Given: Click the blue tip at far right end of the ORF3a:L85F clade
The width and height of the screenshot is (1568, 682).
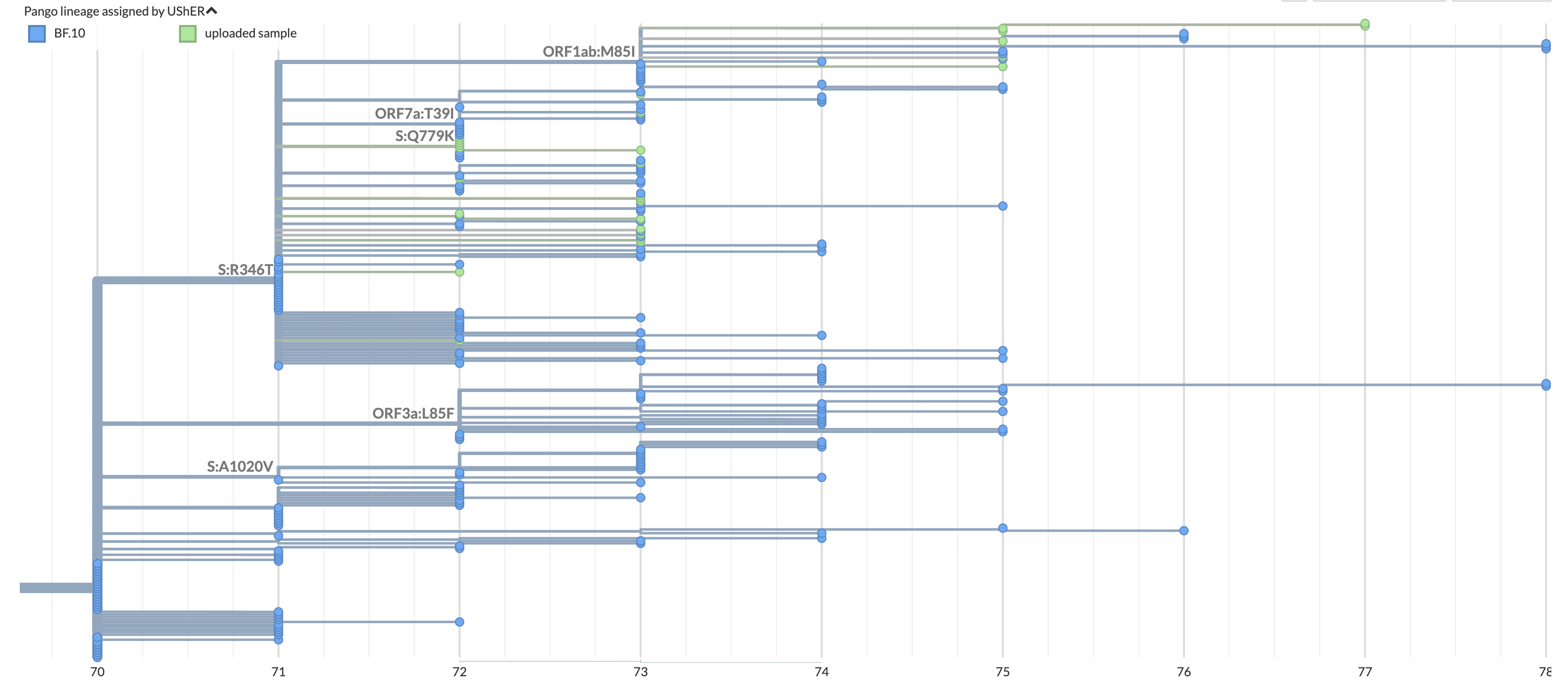Looking at the screenshot, I should (x=1546, y=384).
